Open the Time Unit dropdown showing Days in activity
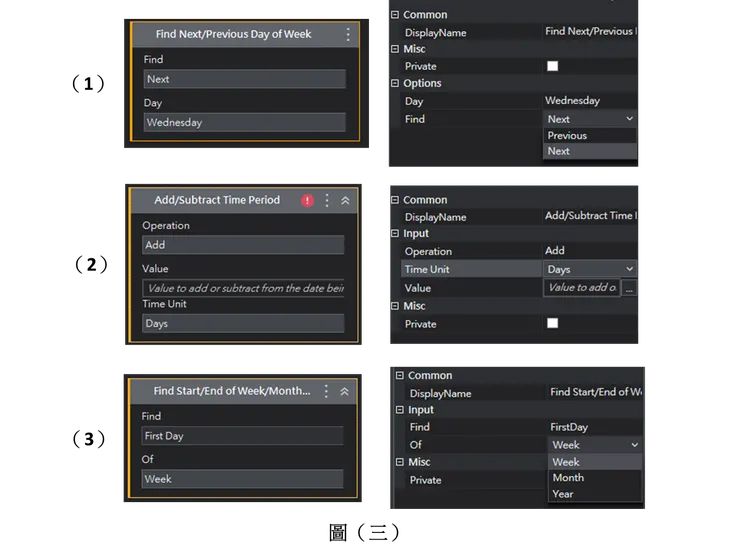Screen dimensions: 740x556 [x=243, y=324]
